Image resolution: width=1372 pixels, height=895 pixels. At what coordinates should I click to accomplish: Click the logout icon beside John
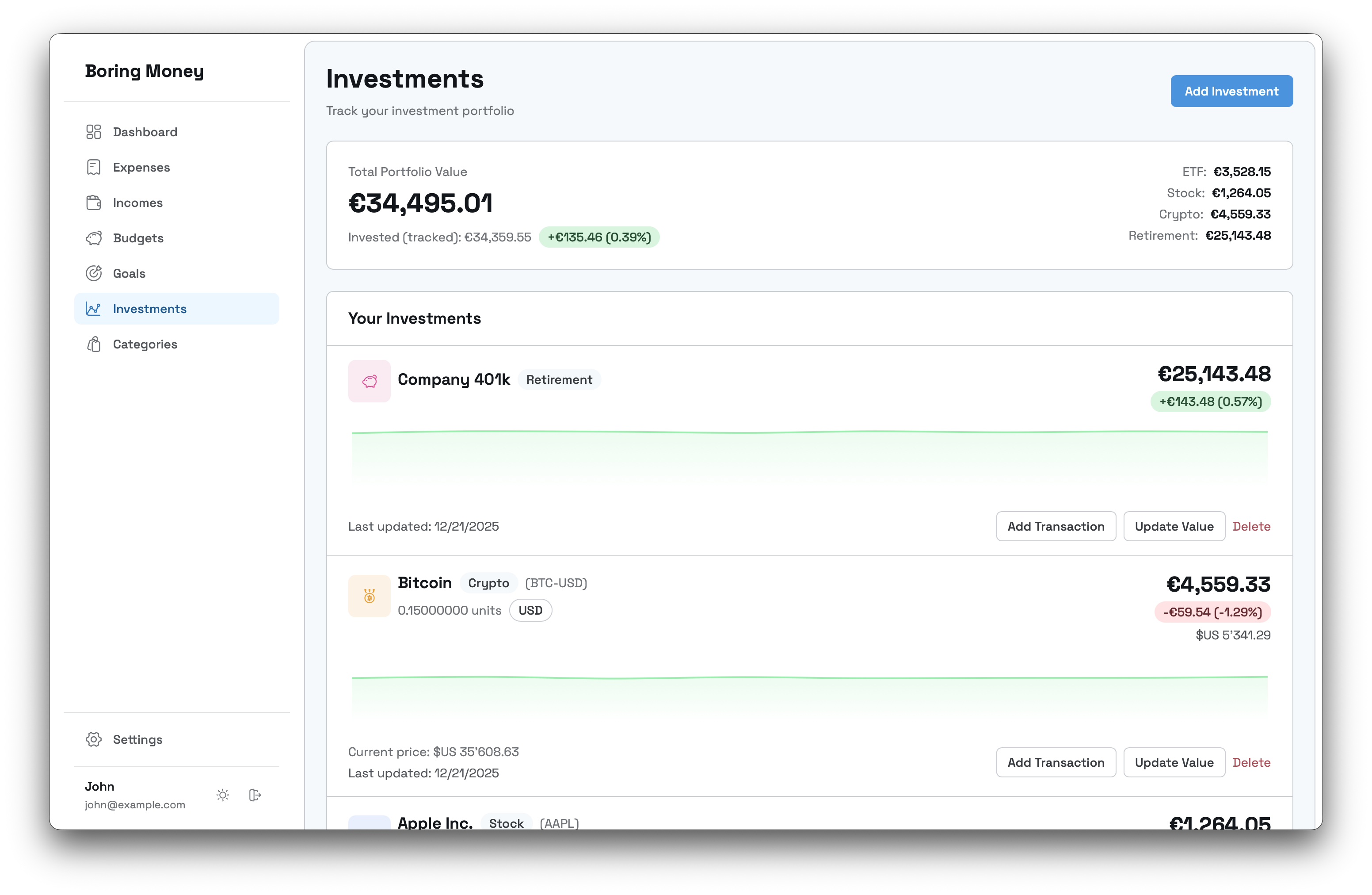click(255, 795)
